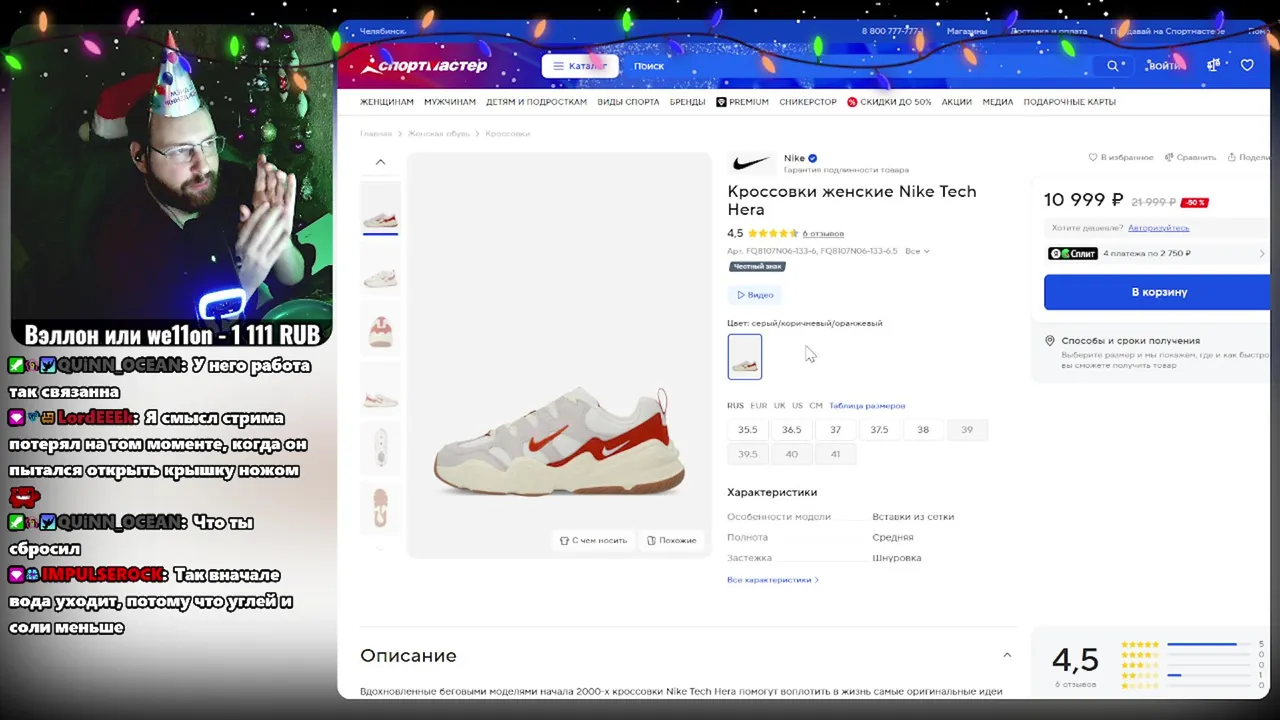Click the blue verified badge icon
The image size is (1280, 720).
pyautogui.click(x=812, y=158)
